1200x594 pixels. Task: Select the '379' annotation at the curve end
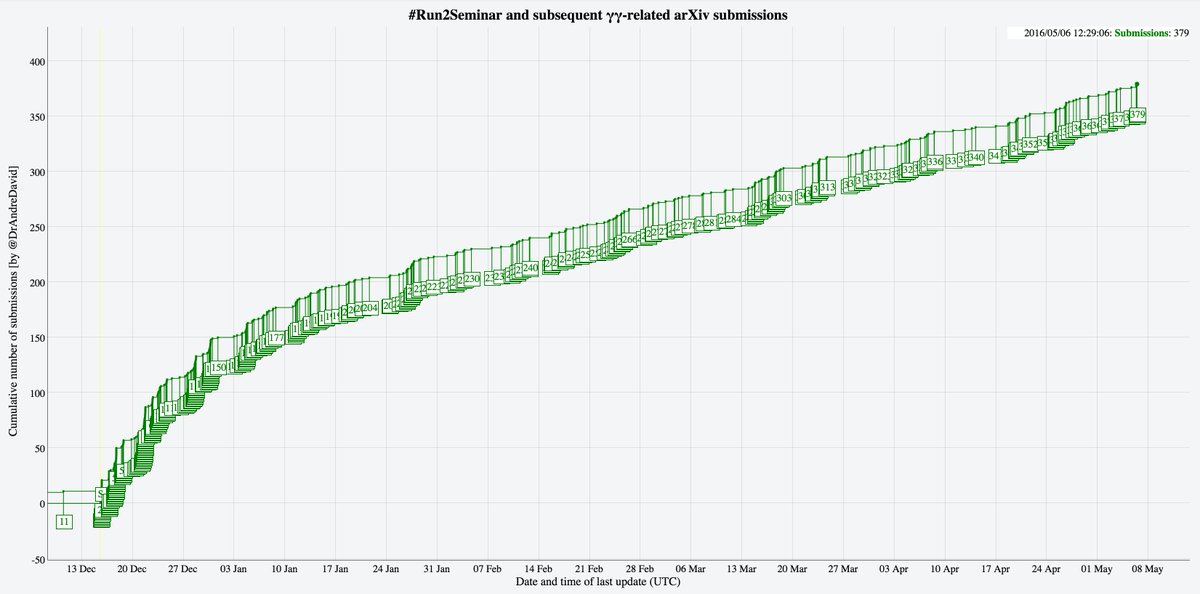tap(1136, 115)
